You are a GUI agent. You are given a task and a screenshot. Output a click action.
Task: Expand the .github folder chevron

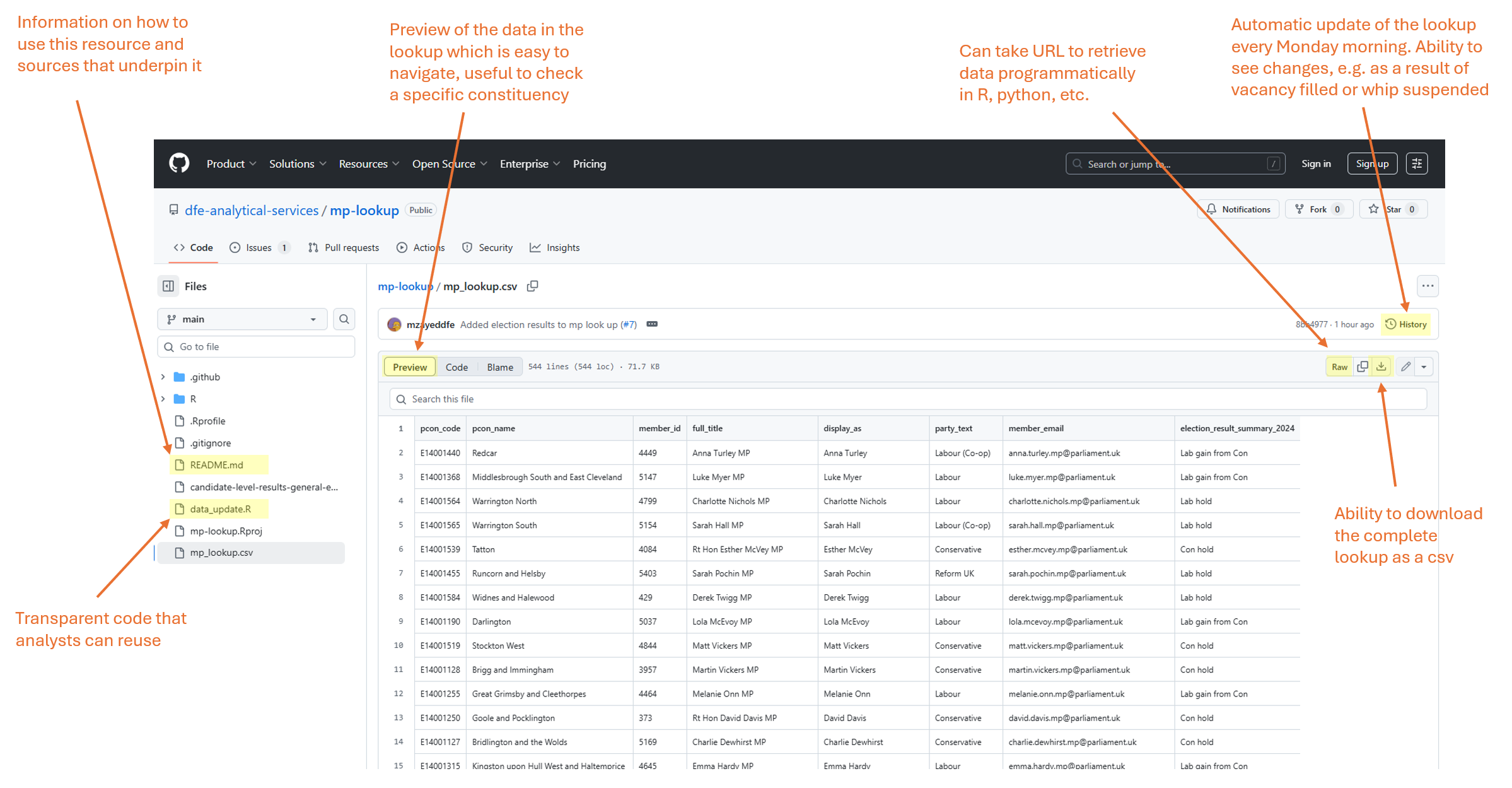pos(163,377)
